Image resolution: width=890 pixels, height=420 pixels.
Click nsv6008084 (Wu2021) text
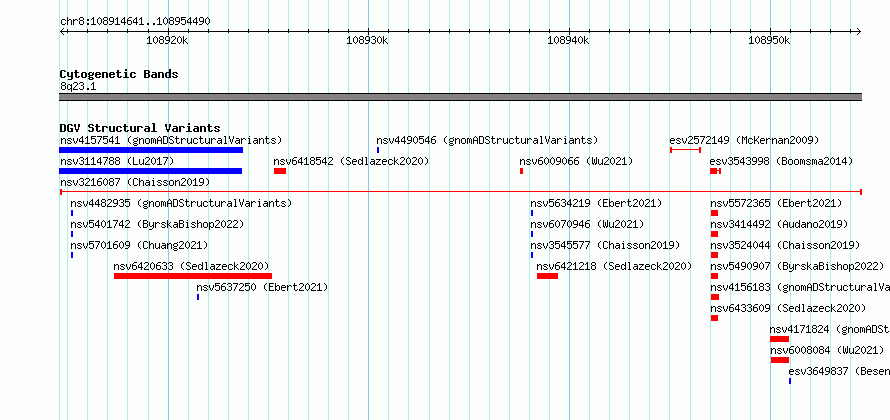(x=827, y=350)
